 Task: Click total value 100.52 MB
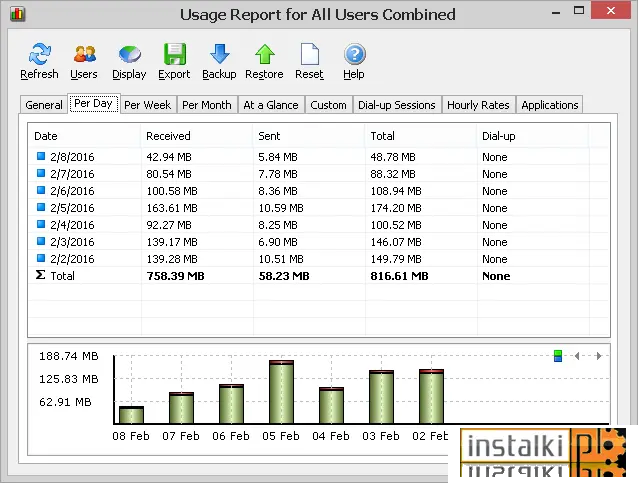396,225
